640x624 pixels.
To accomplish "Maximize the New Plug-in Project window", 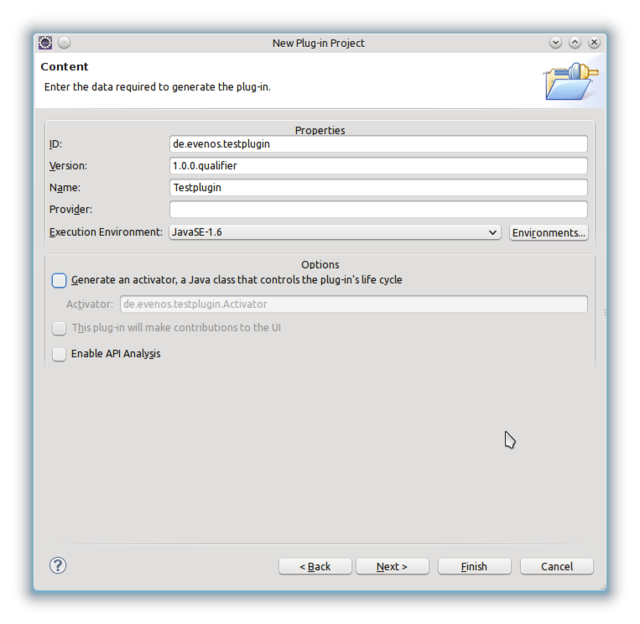I will (575, 43).
